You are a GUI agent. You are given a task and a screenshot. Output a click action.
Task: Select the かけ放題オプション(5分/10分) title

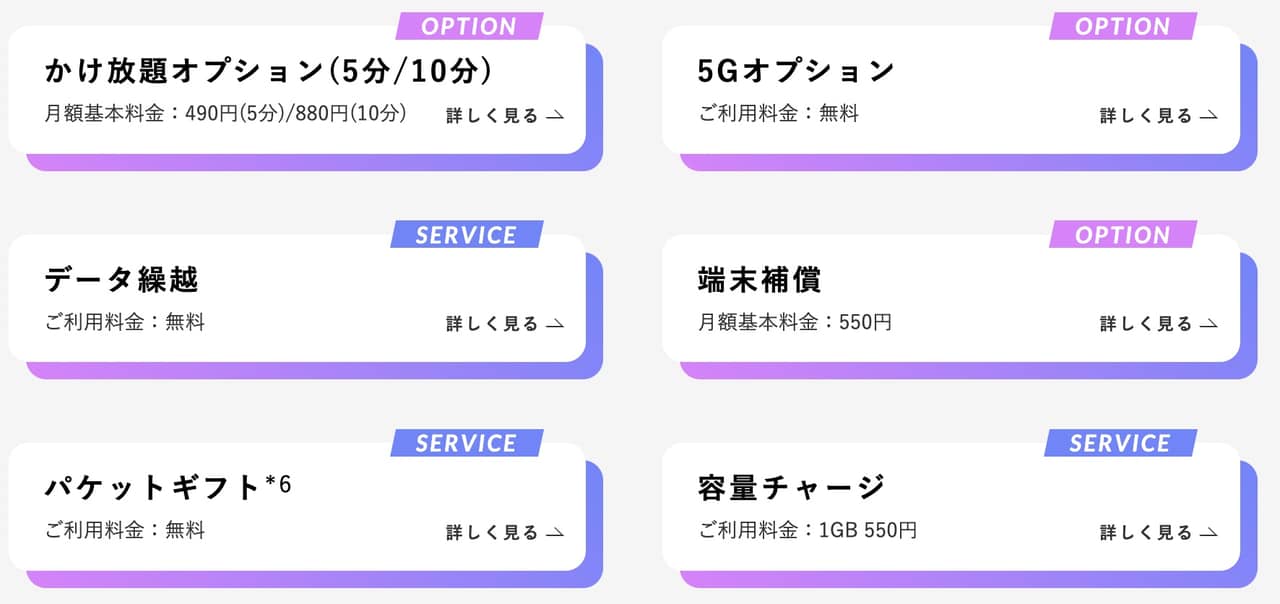coord(268,71)
